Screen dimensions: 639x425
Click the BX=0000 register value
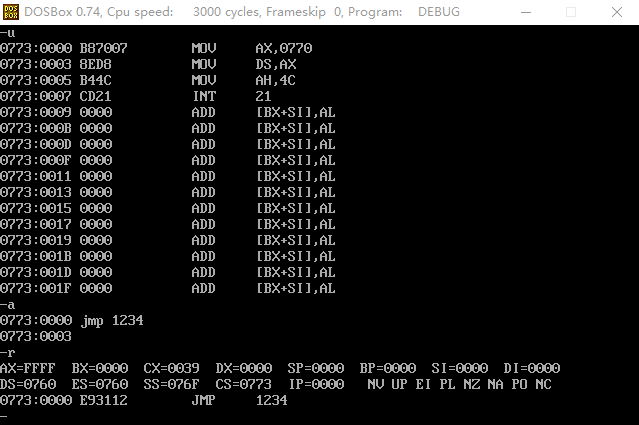(x=100, y=368)
